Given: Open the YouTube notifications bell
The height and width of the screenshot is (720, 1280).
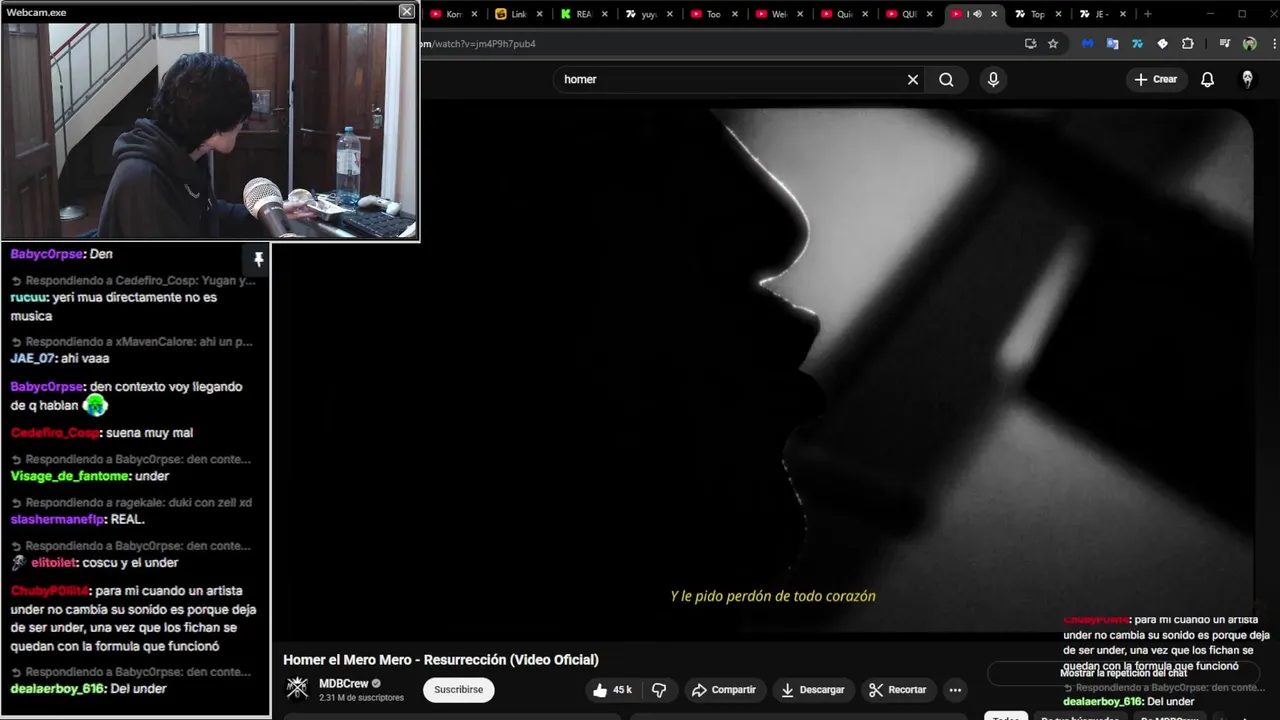Looking at the screenshot, I should (x=1207, y=80).
